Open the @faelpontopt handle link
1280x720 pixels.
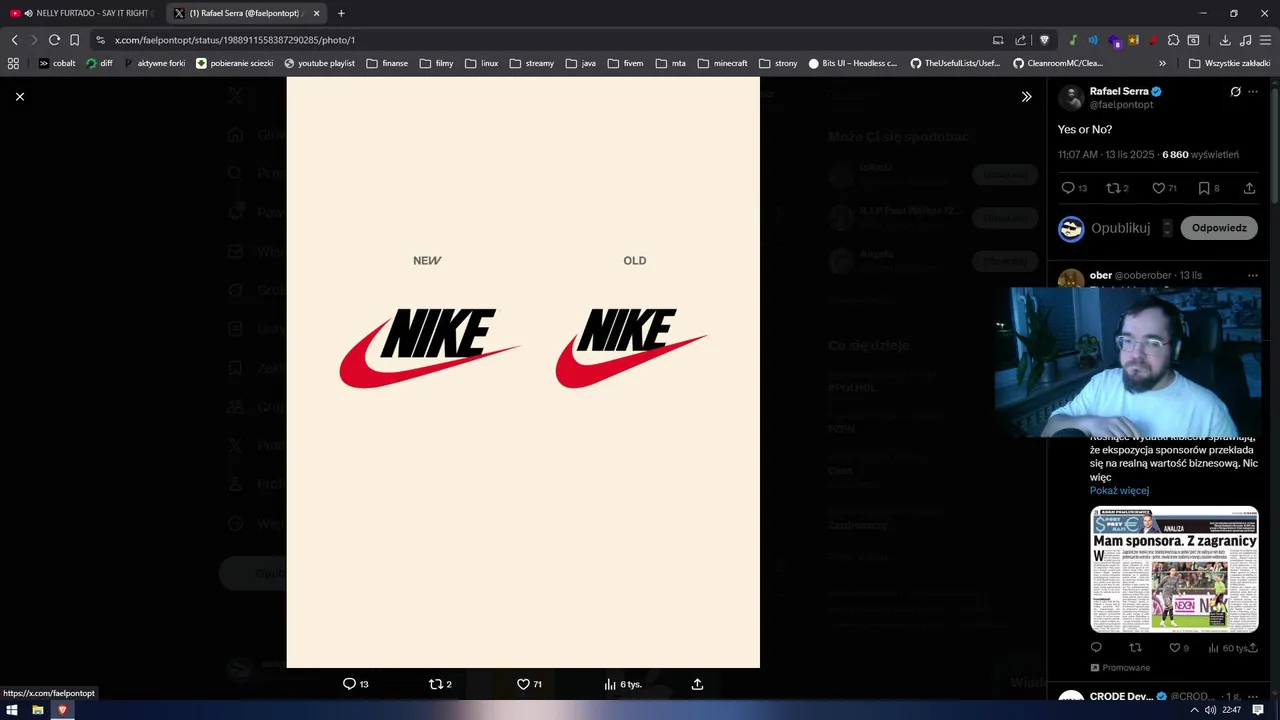click(x=1122, y=104)
